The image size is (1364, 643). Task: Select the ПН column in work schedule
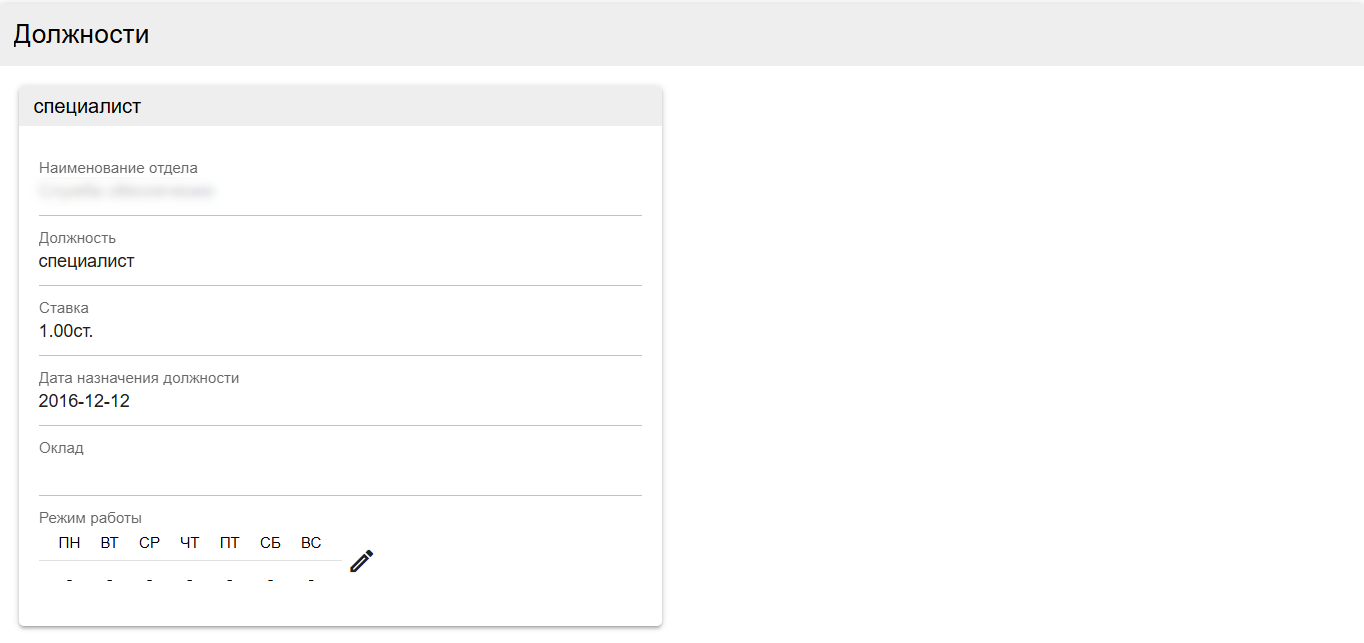pos(69,543)
